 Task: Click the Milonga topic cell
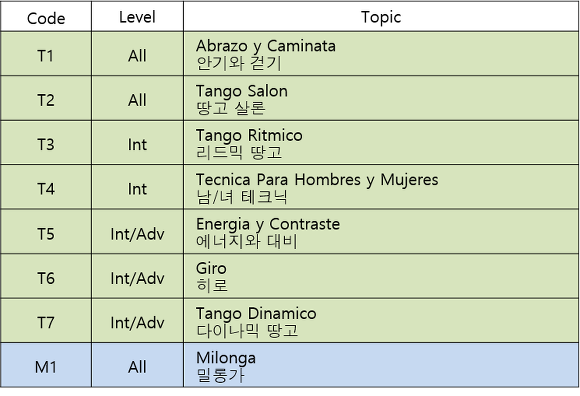[381, 365]
